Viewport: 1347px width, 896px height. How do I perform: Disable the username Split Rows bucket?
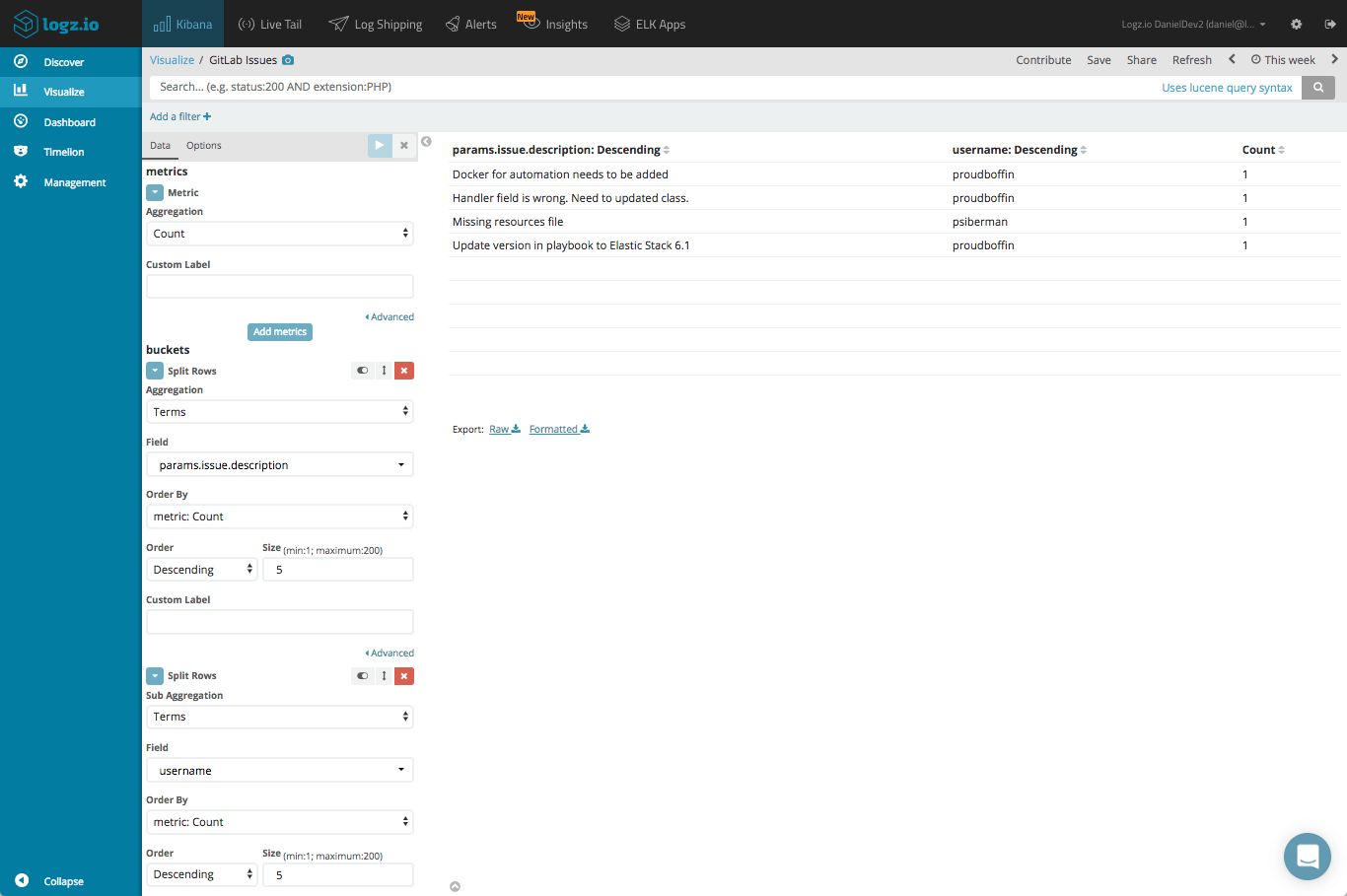363,676
